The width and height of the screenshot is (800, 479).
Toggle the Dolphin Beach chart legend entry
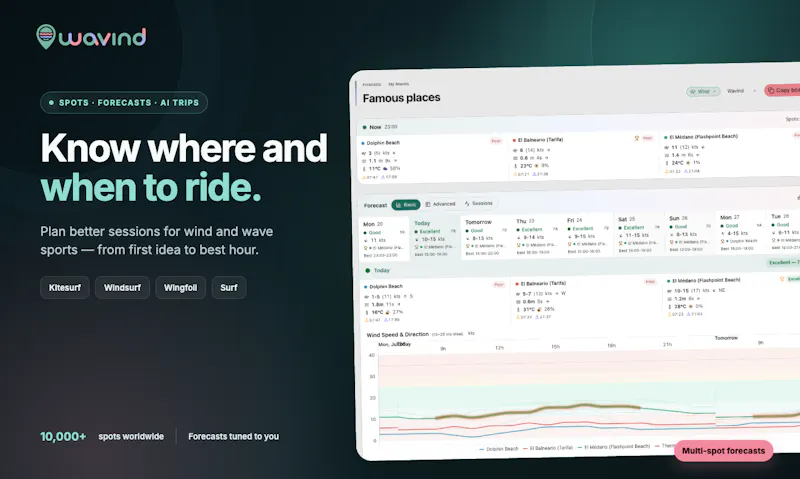tap(498, 449)
